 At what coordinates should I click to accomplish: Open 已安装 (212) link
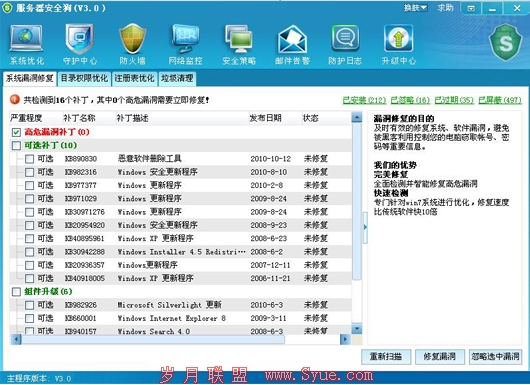(364, 100)
